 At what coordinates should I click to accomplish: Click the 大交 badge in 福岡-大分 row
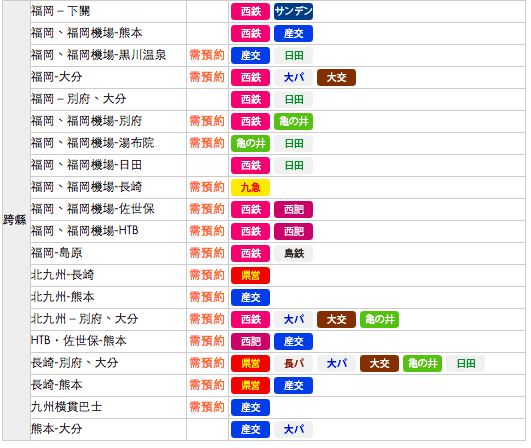[336, 78]
